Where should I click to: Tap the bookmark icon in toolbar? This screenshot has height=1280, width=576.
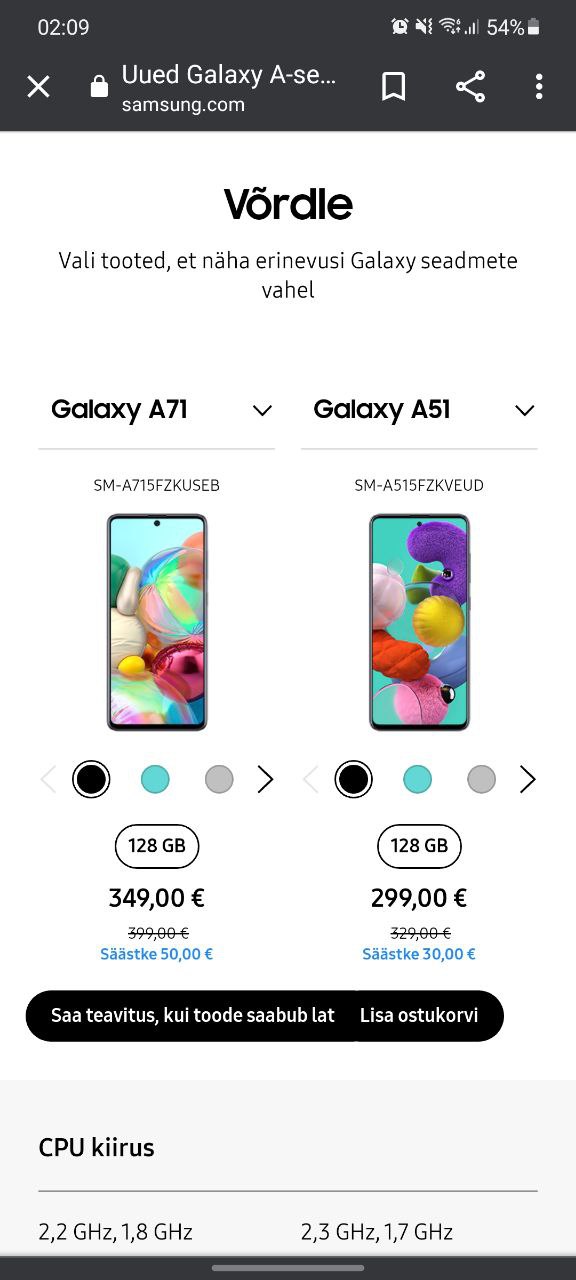coord(394,87)
